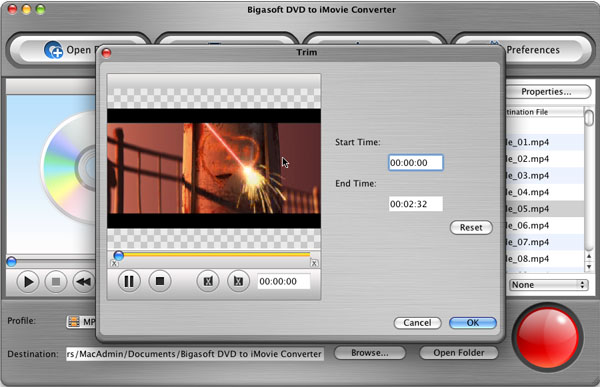600x387 pixels.
Task: Close the Trim dialog with the red button
Action: pyautogui.click(x=107, y=52)
